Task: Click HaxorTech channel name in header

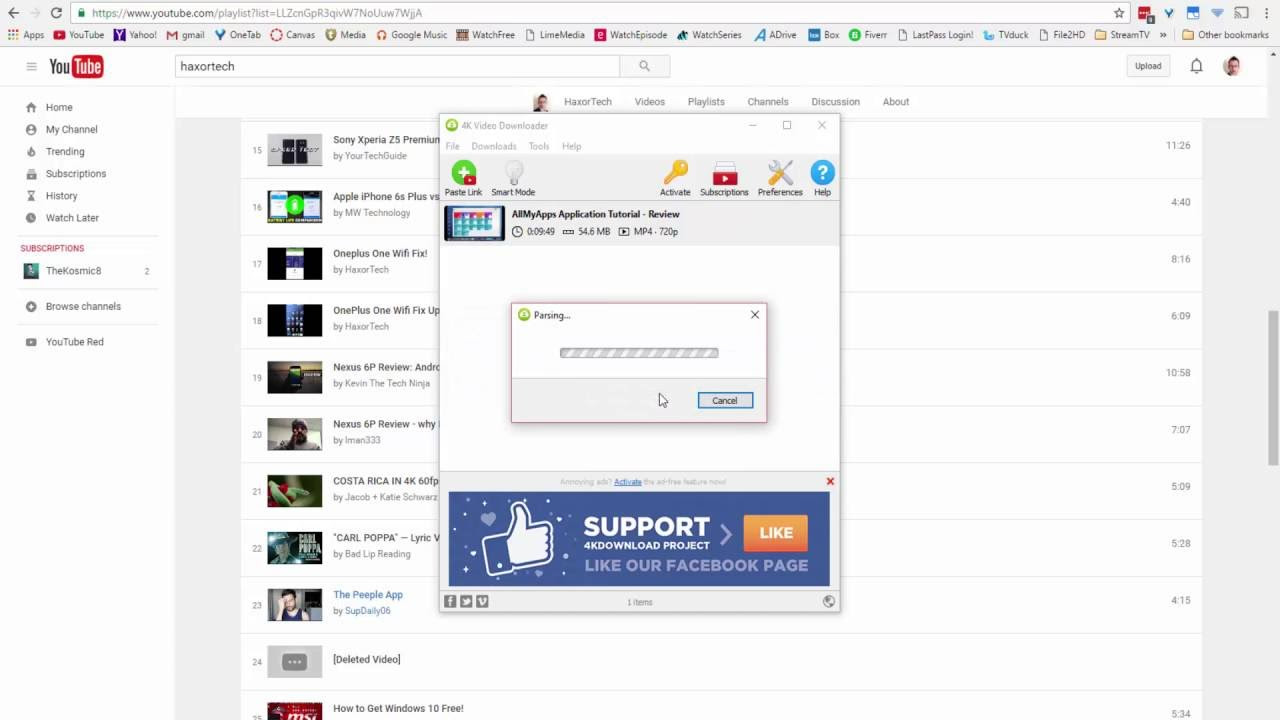Action: coord(587,101)
